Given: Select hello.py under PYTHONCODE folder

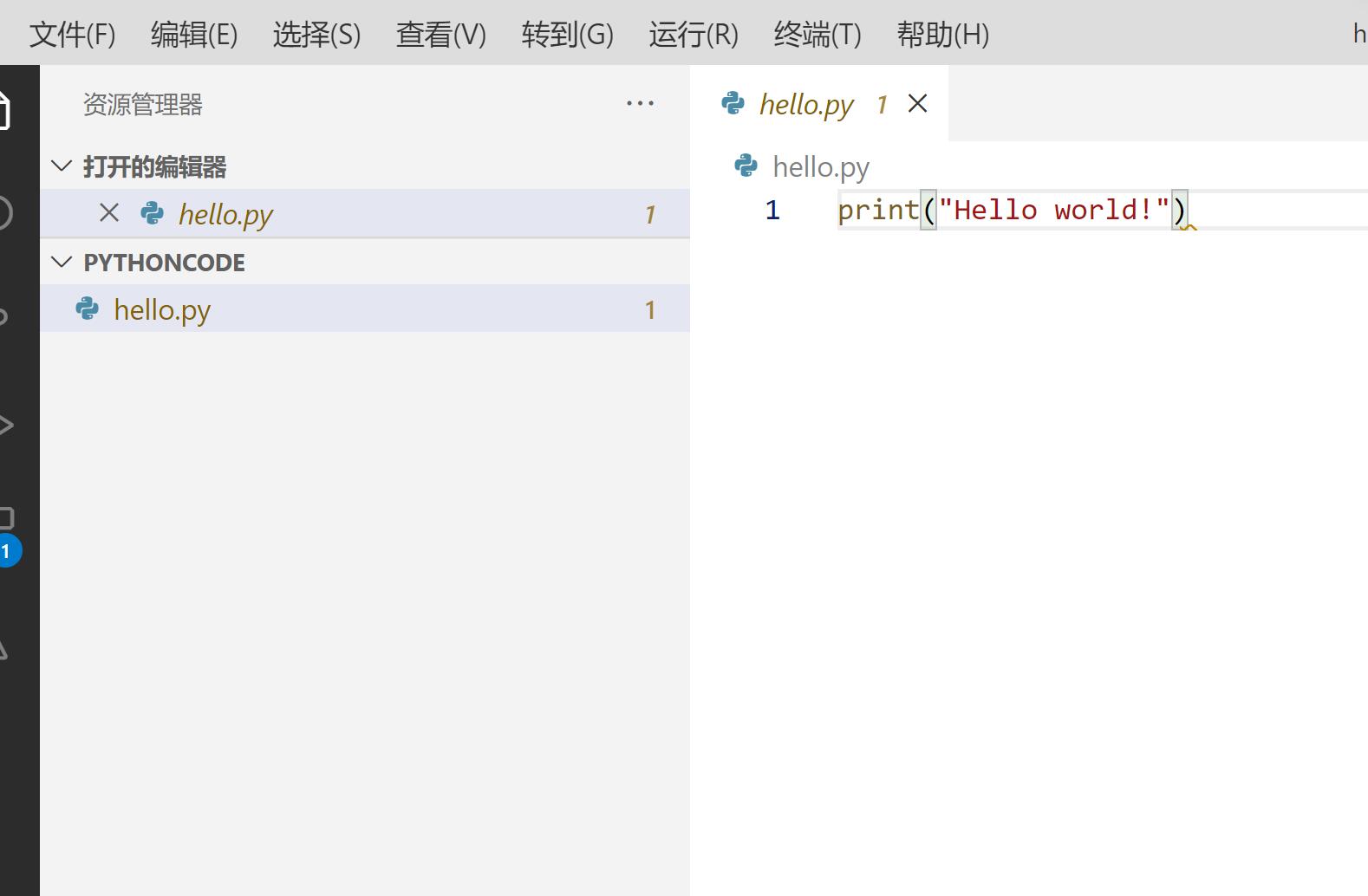Looking at the screenshot, I should coord(365,308).
